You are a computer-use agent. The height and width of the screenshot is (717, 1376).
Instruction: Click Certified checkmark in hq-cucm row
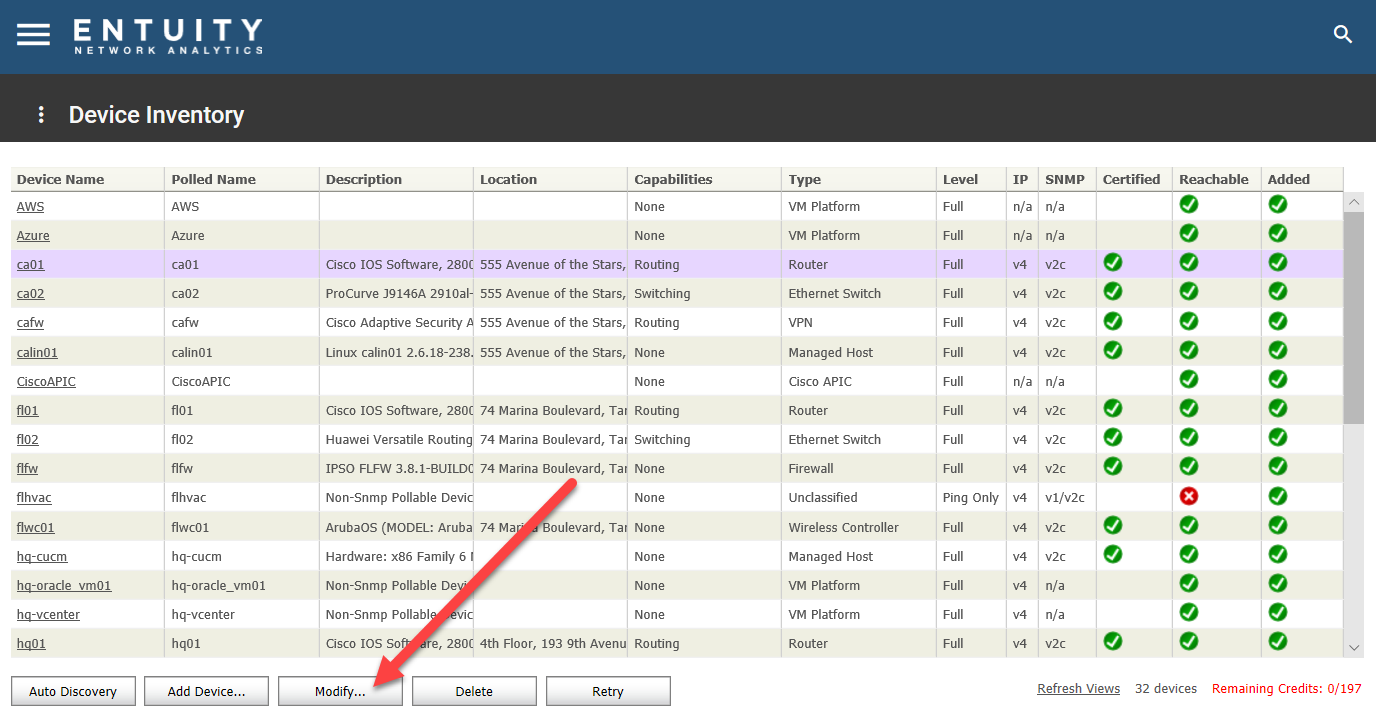click(x=1112, y=554)
